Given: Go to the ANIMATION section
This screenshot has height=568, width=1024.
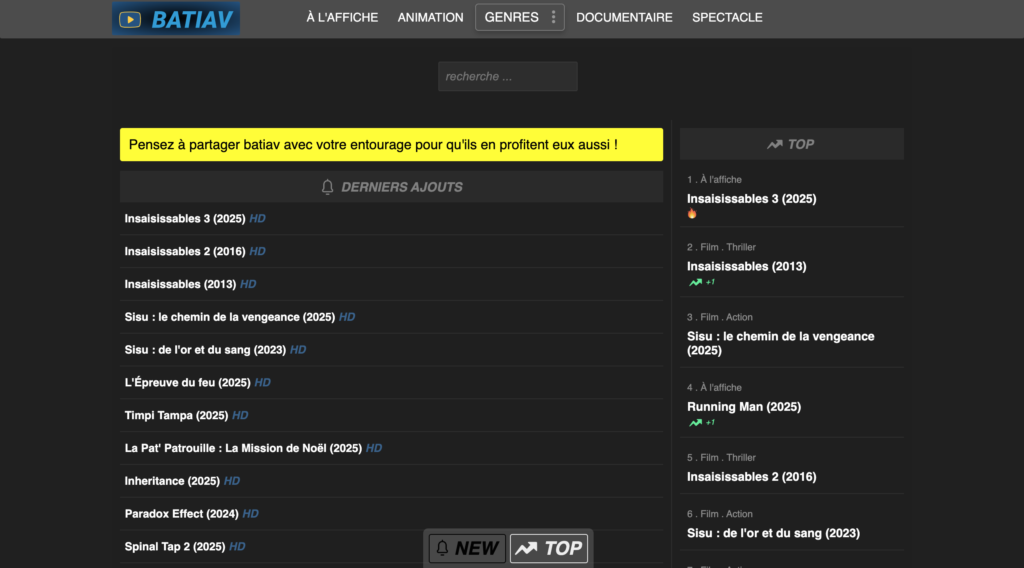Looking at the screenshot, I should (x=430, y=17).
